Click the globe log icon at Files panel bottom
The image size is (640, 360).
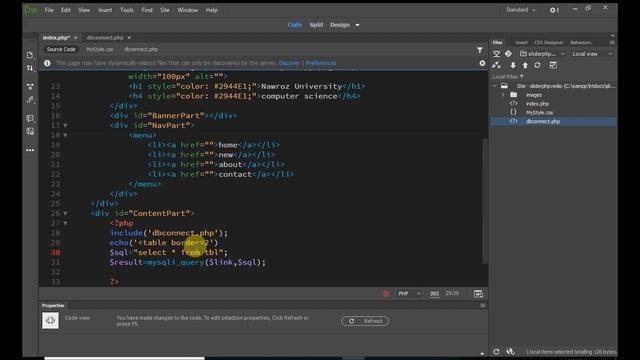coord(510,351)
